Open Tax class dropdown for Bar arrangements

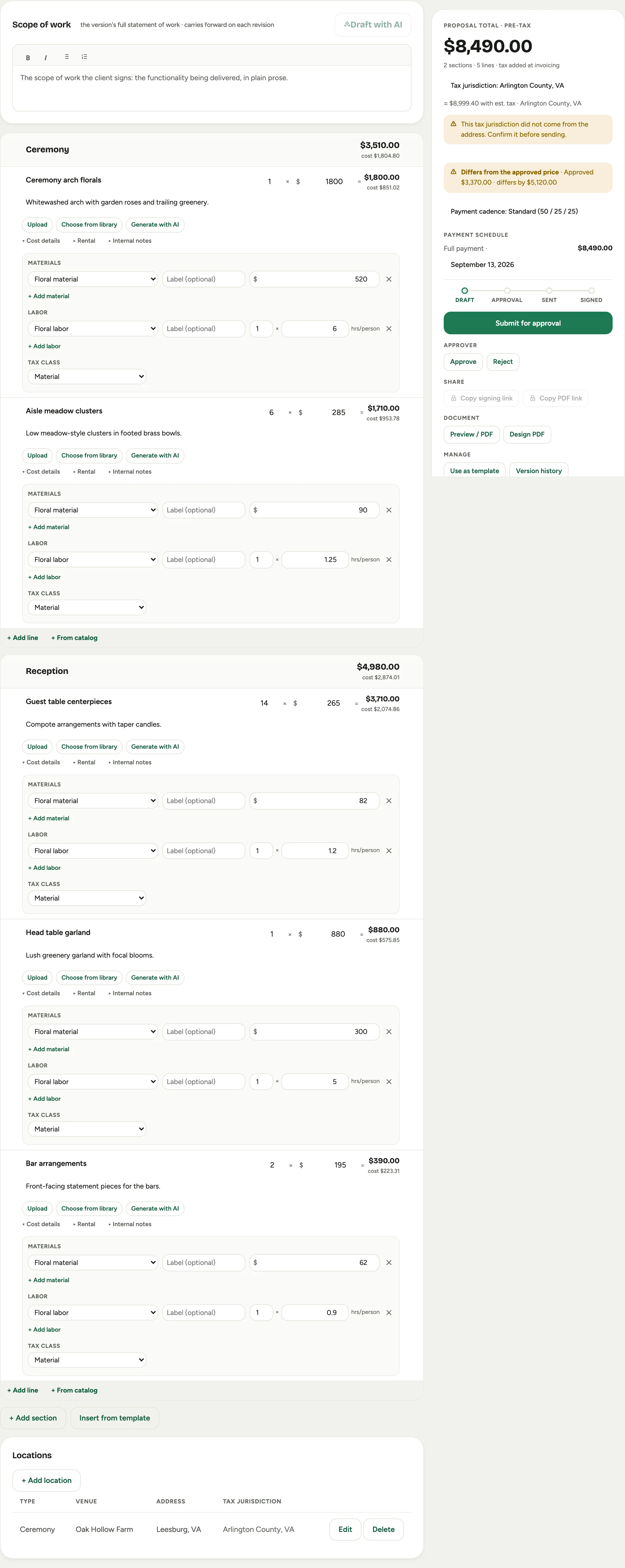coord(87,1360)
